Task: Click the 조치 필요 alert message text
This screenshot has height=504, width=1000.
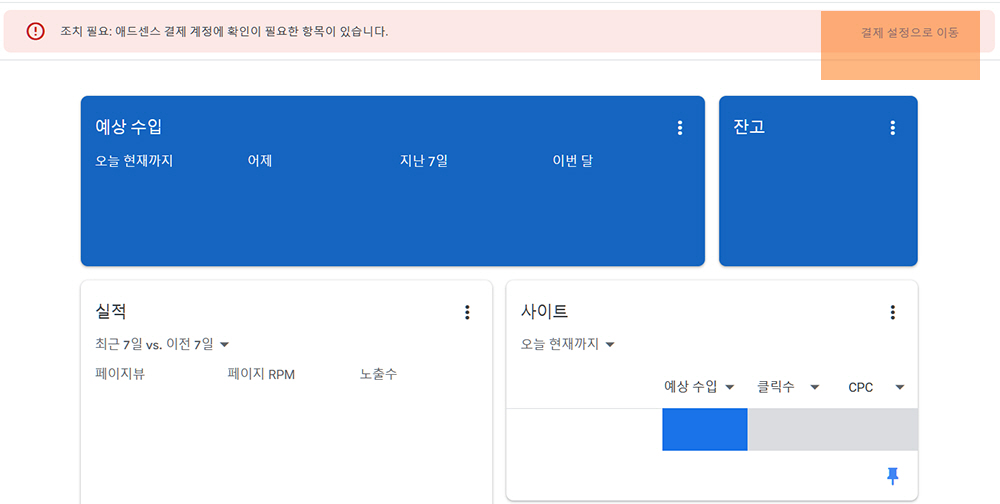Action: click(x=224, y=31)
